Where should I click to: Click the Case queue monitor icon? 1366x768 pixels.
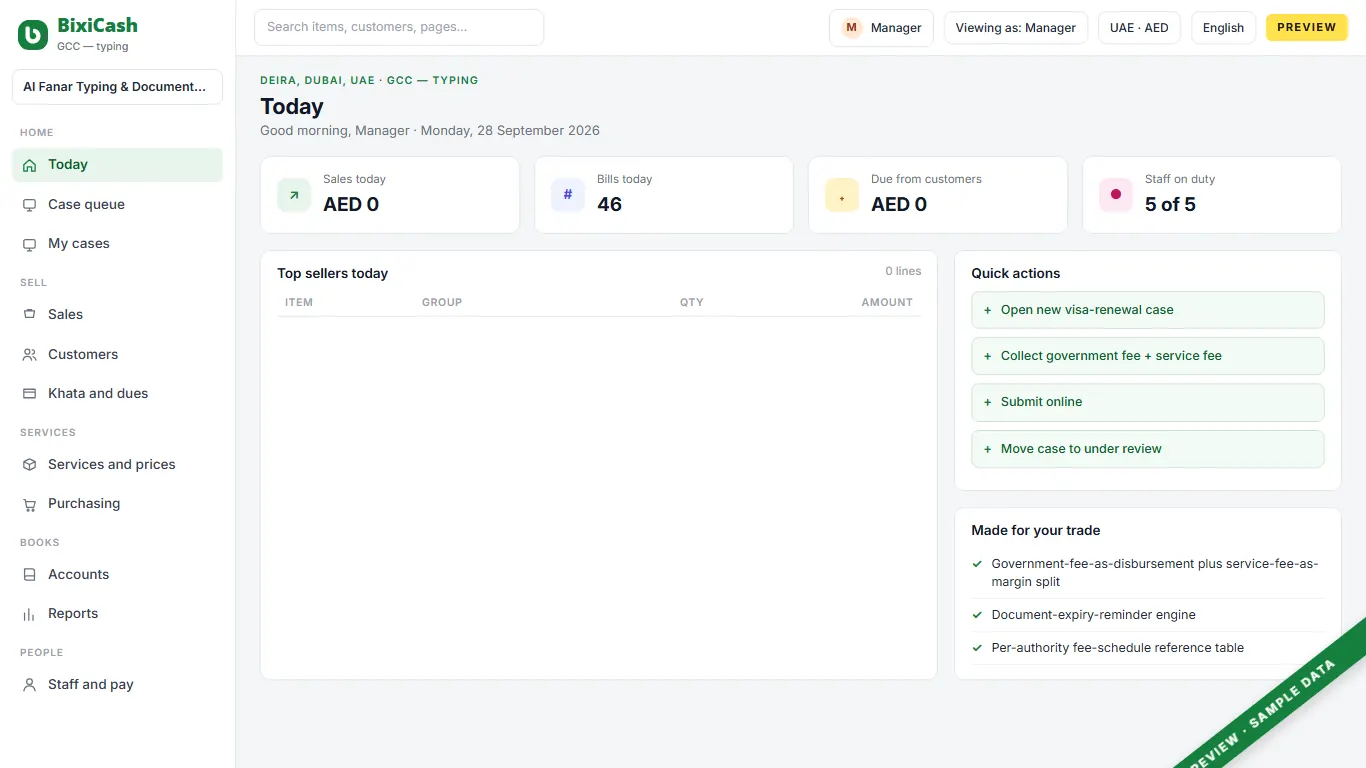(29, 204)
